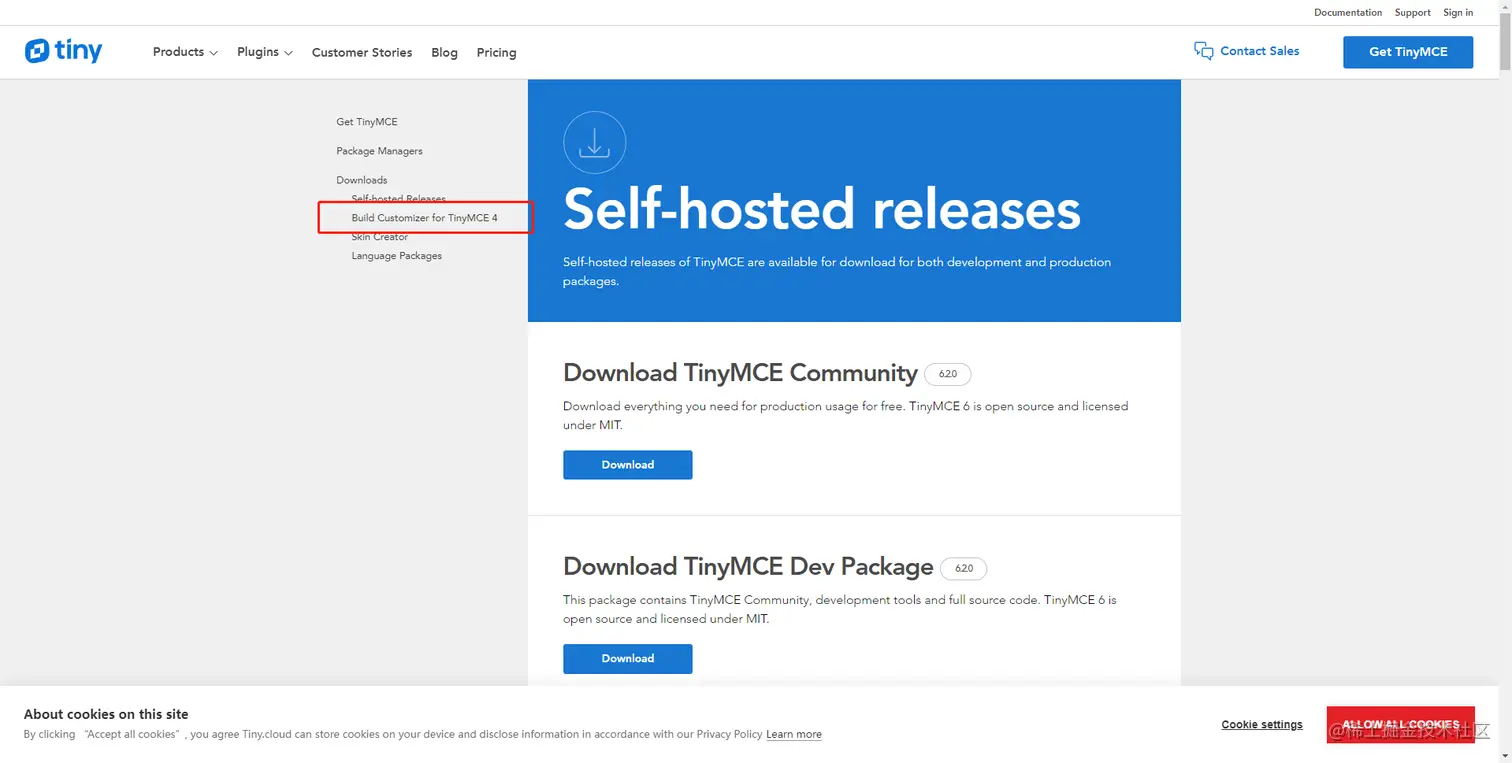Download TinyMCE Community package
This screenshot has width=1512, height=763.
(628, 465)
